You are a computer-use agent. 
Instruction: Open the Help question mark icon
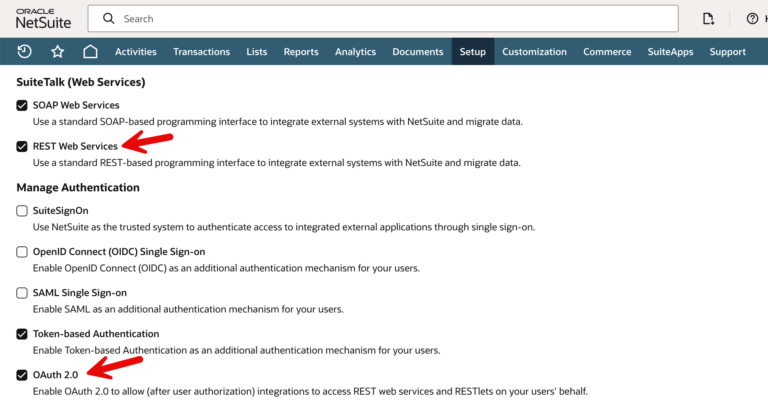pyautogui.click(x=752, y=19)
